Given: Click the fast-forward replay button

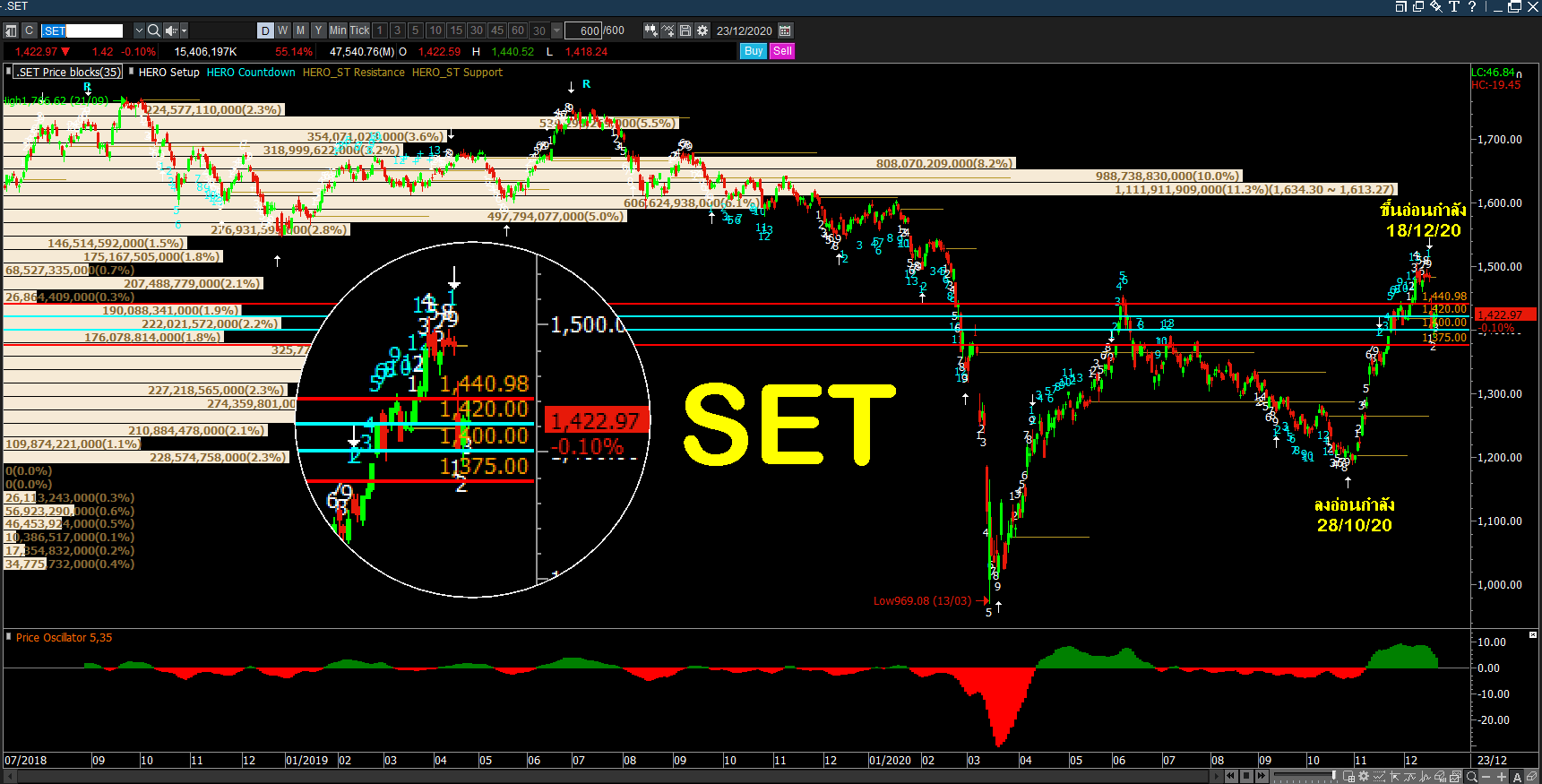Looking at the screenshot, I should (x=1262, y=776).
